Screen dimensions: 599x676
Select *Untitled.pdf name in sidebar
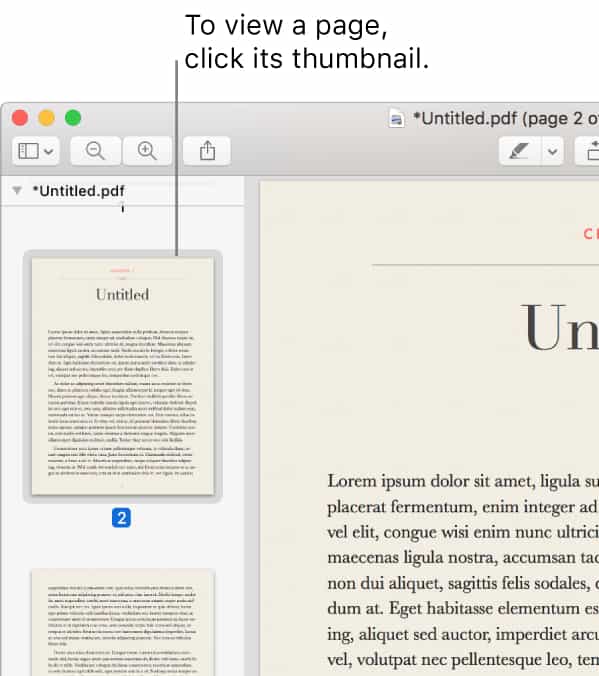78,191
